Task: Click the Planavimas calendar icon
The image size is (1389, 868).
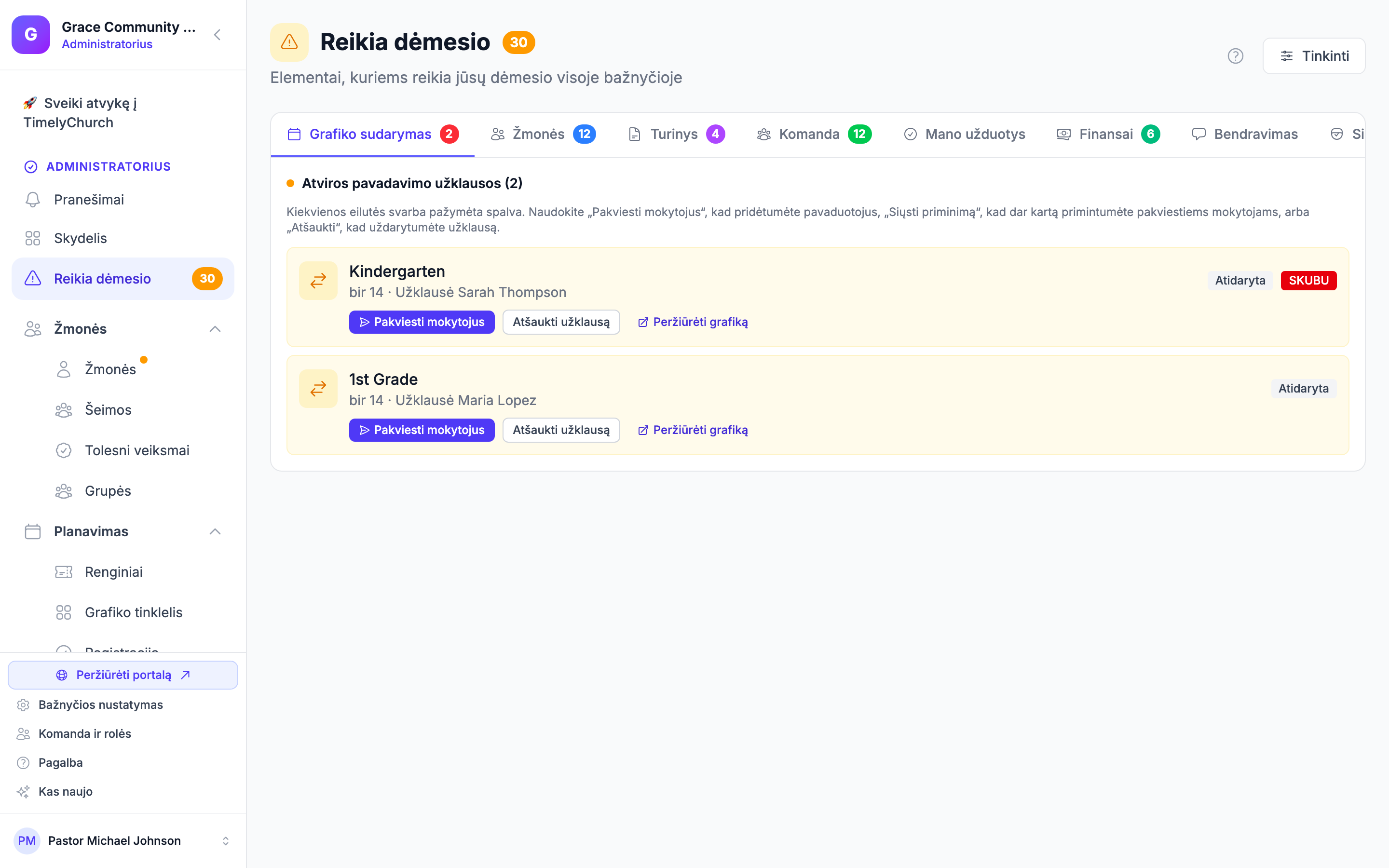Action: pos(33,531)
